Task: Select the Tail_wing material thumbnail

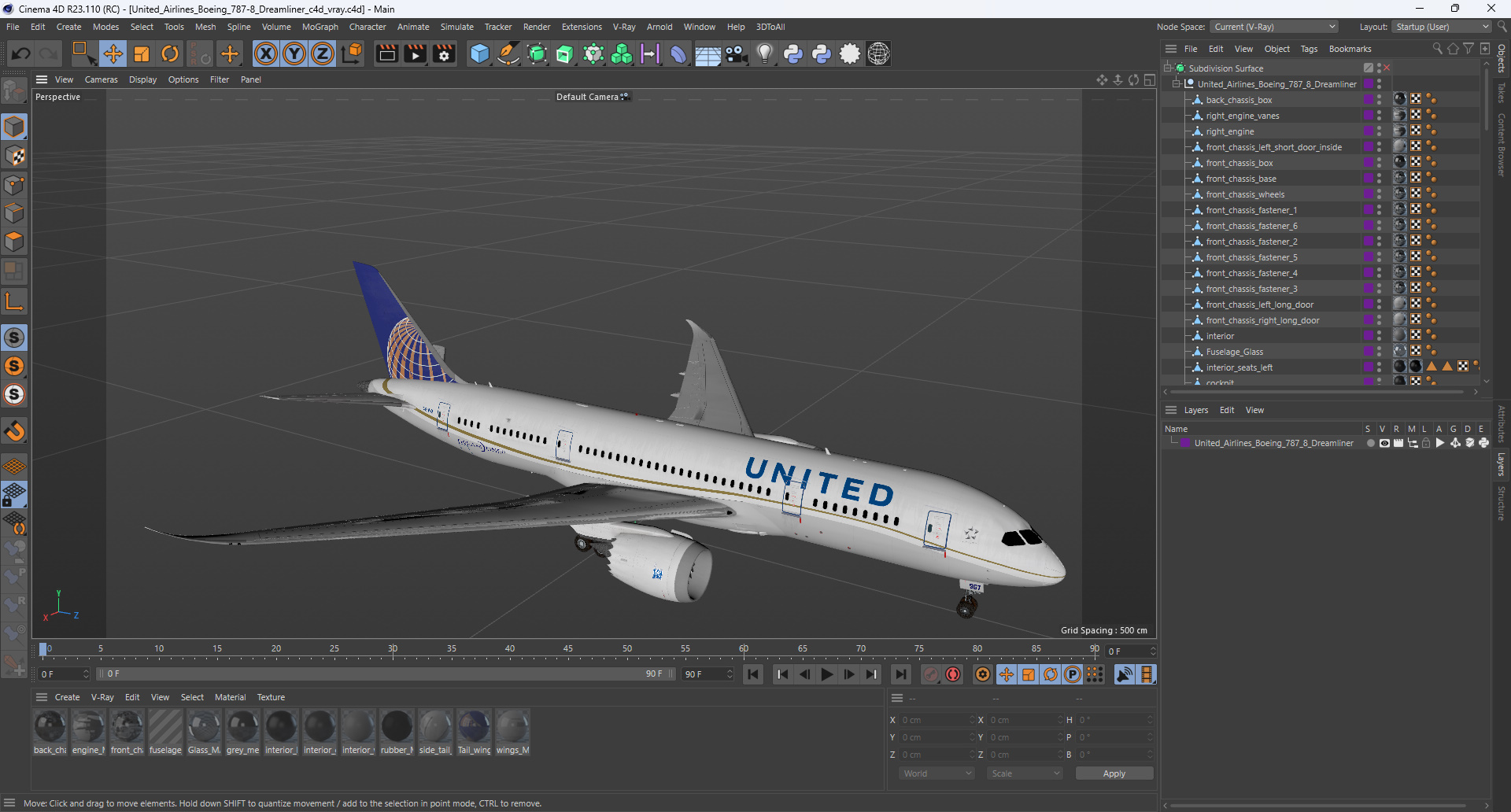Action: coord(474,732)
